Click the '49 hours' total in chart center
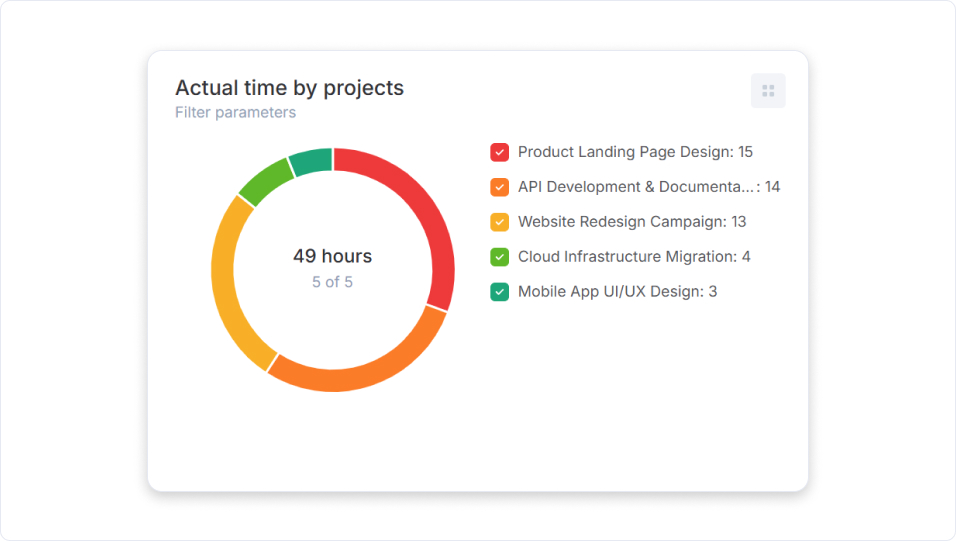This screenshot has width=956, height=541. tap(332, 256)
